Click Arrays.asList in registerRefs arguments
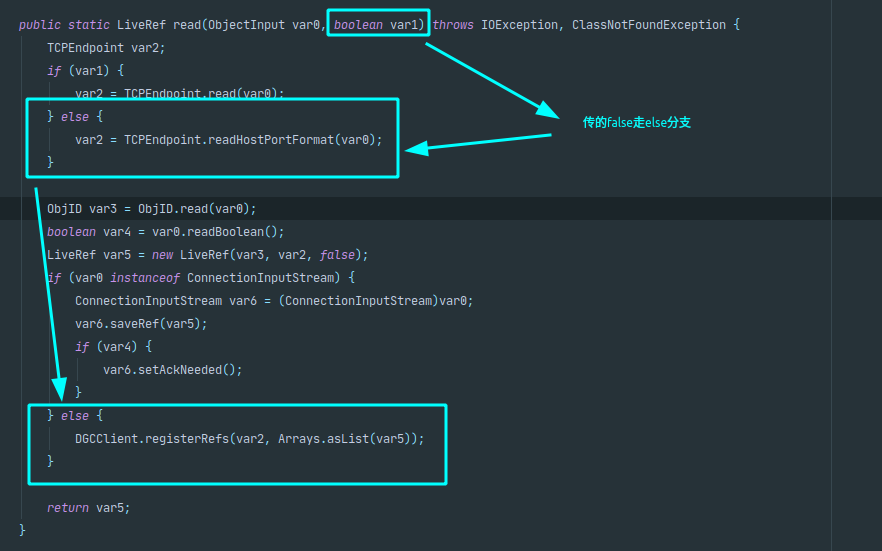Viewport: 882px width, 551px height. [x=316, y=439]
